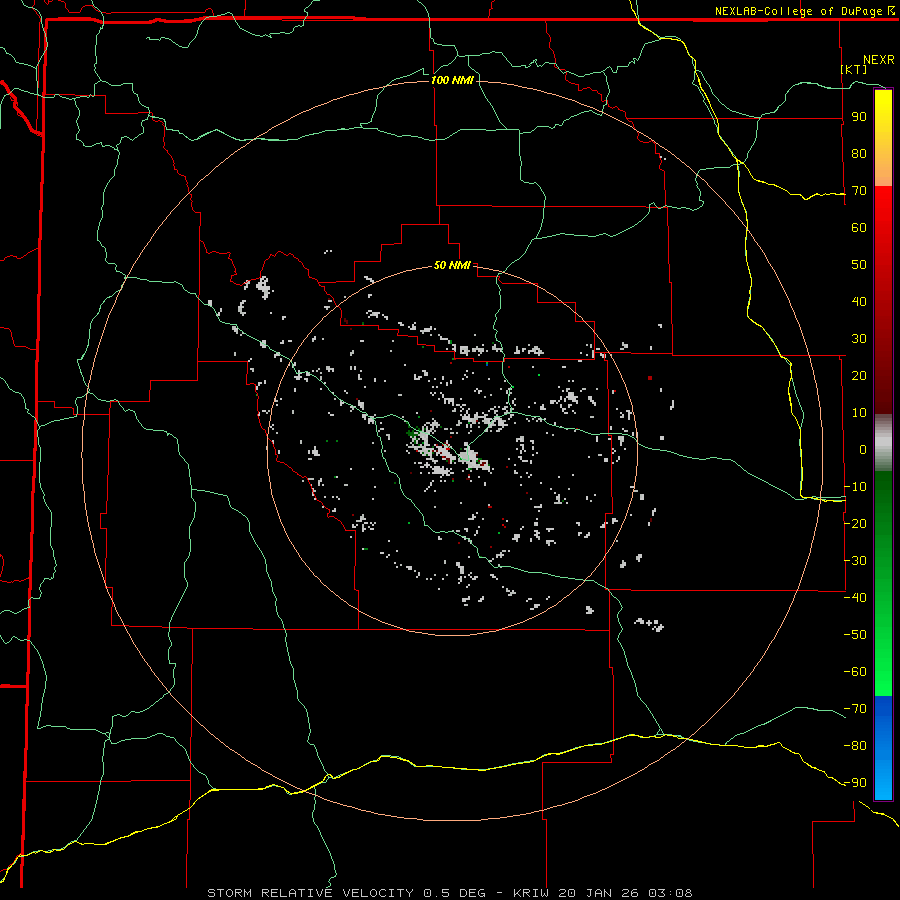Click the '30' value on the velocity scale
900x900 pixels.
click(859, 339)
